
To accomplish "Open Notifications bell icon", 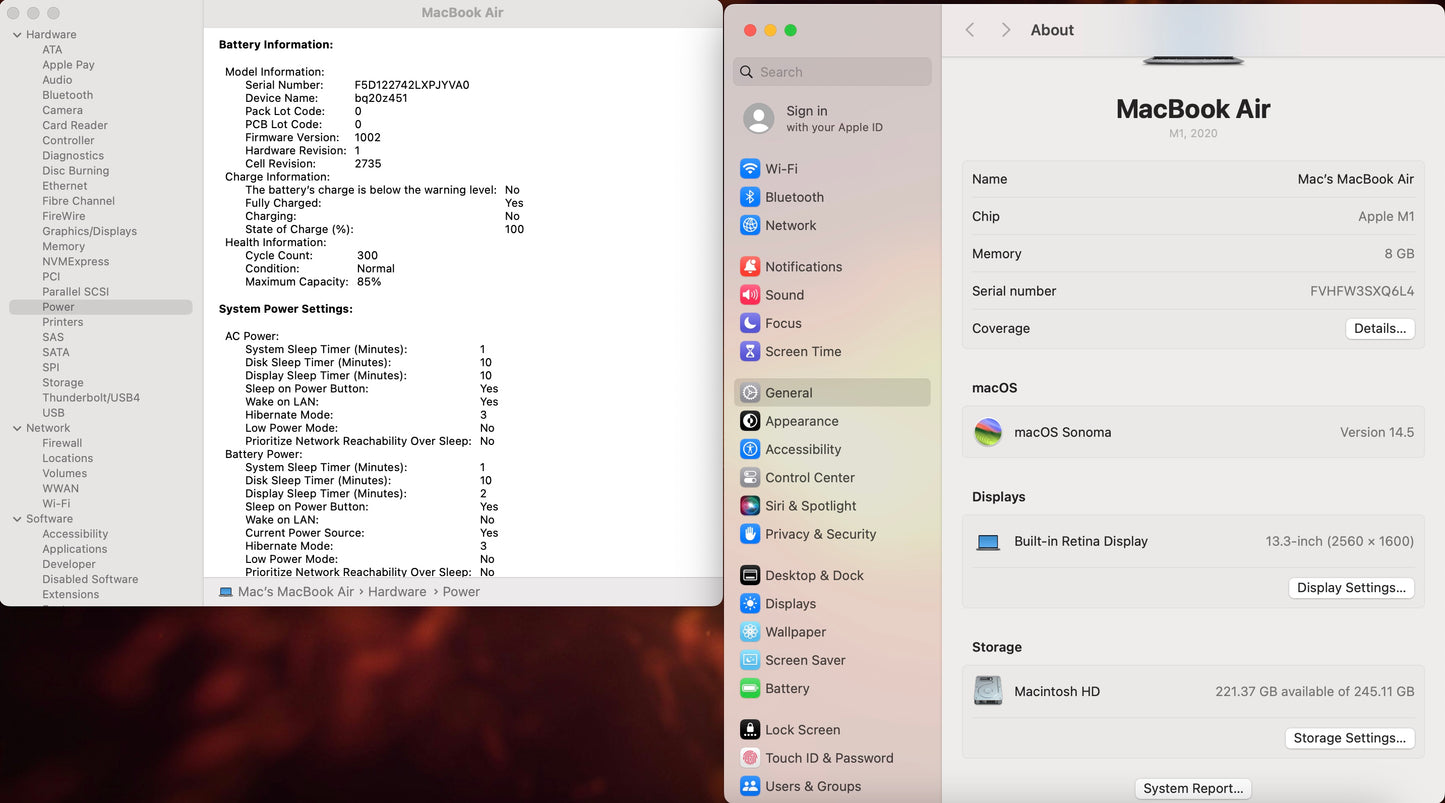I will click(x=750, y=267).
